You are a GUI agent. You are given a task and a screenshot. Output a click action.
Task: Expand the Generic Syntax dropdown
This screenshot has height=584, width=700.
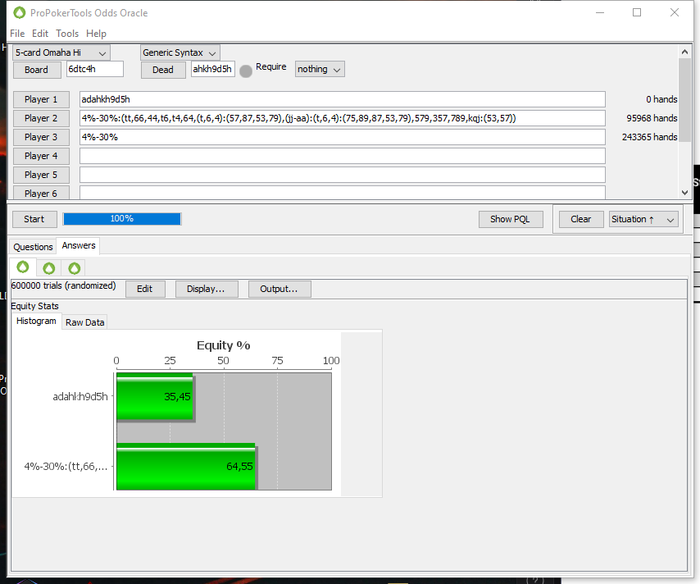[179, 53]
